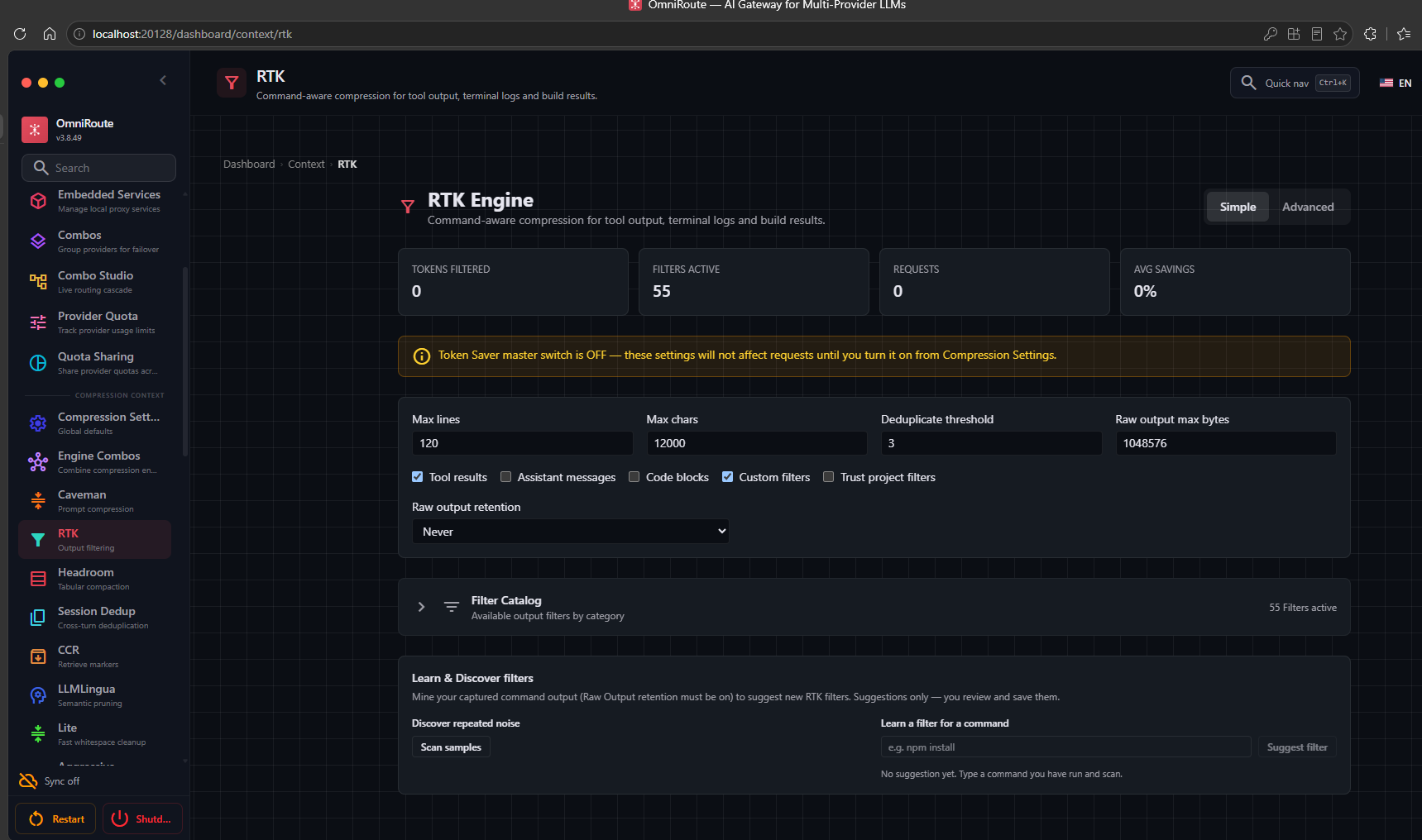Go to Dashboard via breadcrumb link
Screen dimensions: 1422x840
coord(249,165)
